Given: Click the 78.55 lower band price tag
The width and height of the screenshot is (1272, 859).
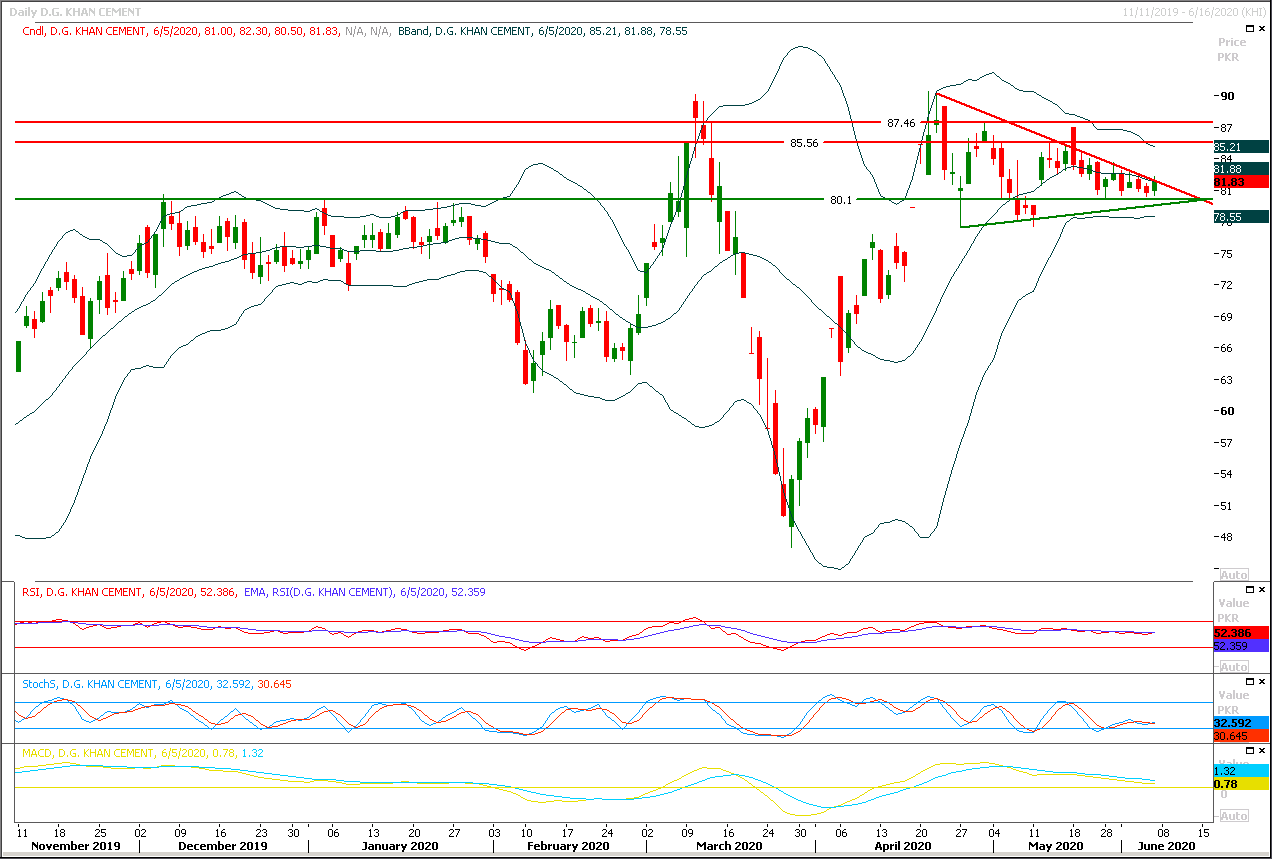Looking at the screenshot, I should coord(1240,216).
